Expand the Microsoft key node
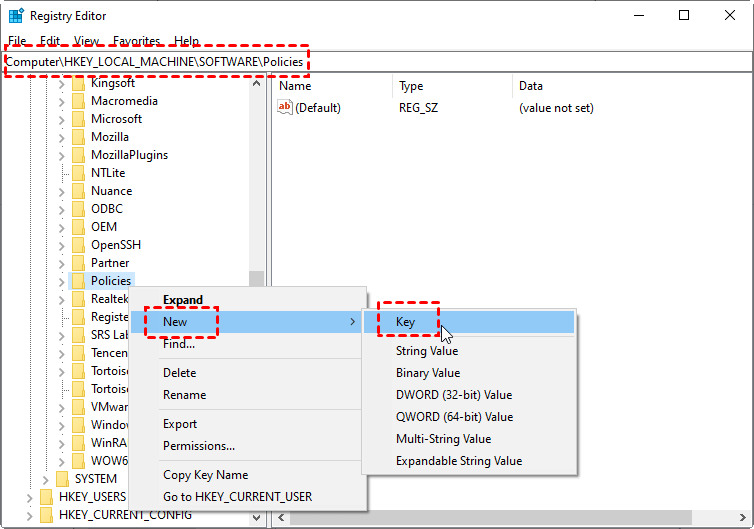The image size is (754, 529). (61, 119)
